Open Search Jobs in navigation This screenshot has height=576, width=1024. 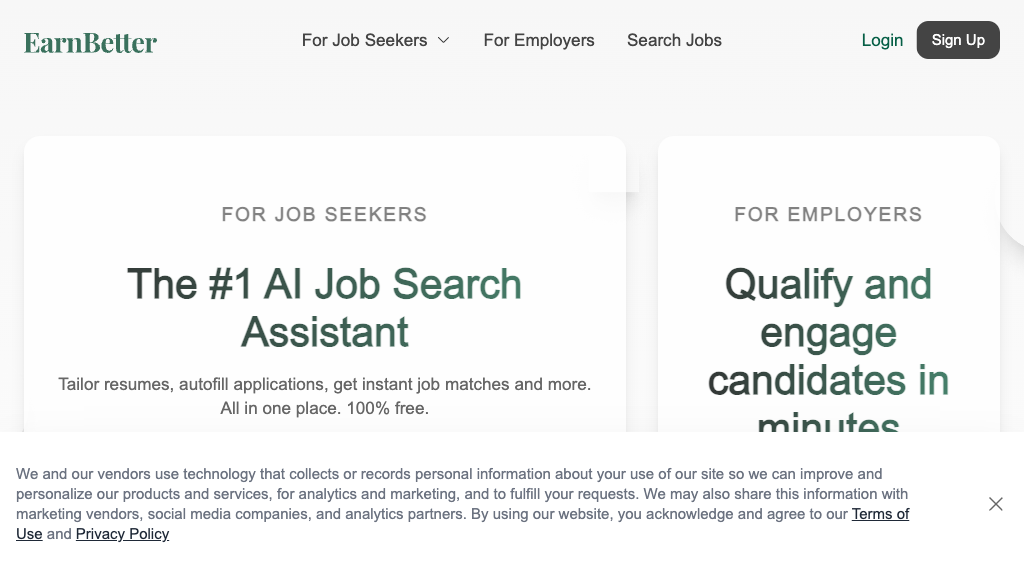tap(674, 40)
